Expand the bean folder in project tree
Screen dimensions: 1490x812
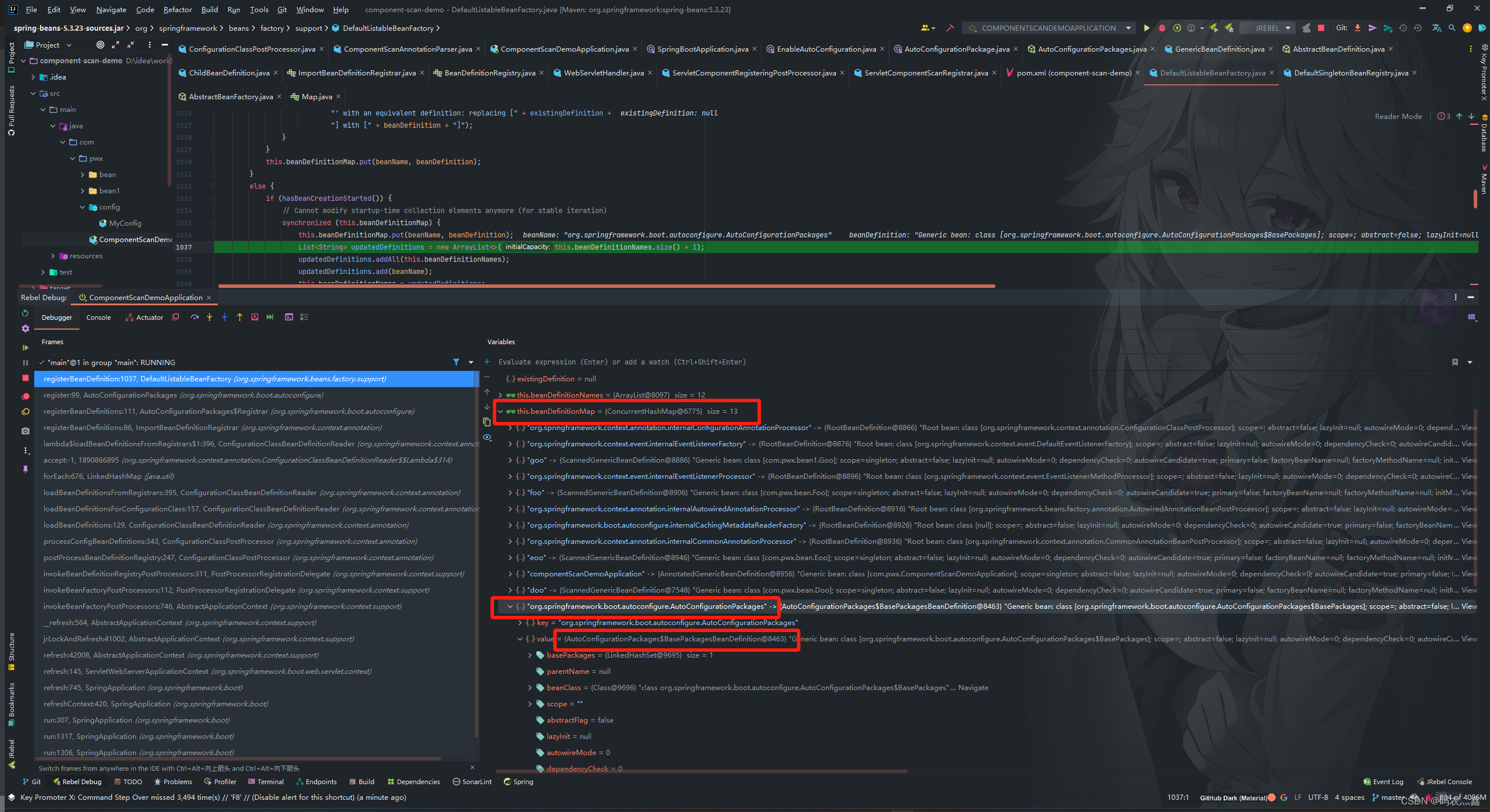[82, 175]
